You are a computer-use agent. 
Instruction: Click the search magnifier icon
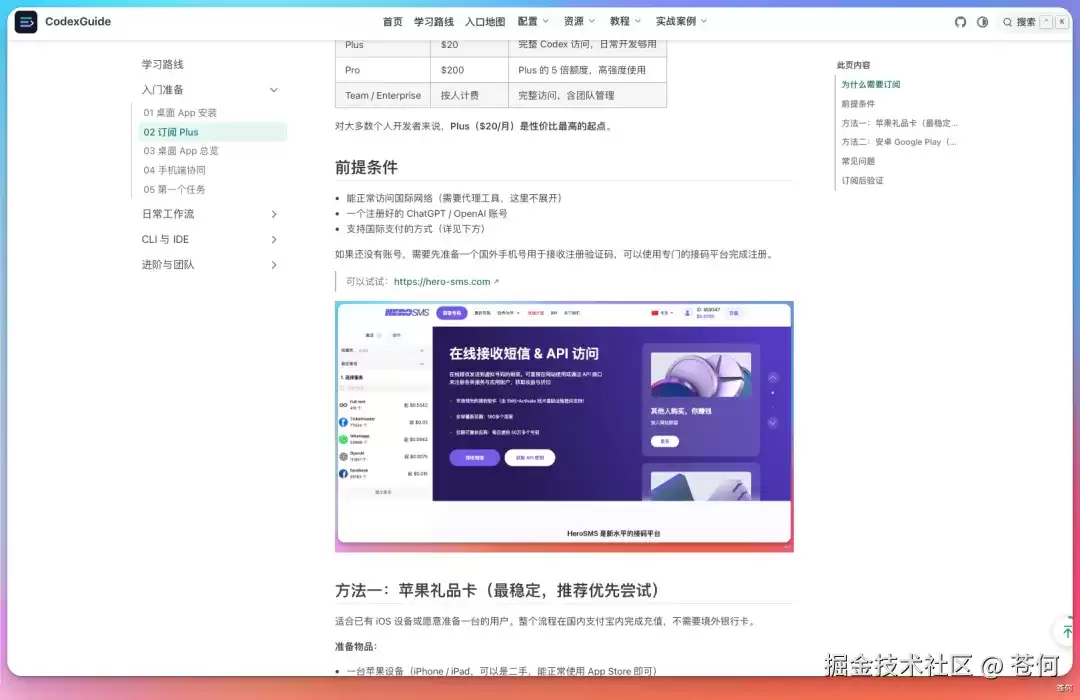click(x=1007, y=22)
